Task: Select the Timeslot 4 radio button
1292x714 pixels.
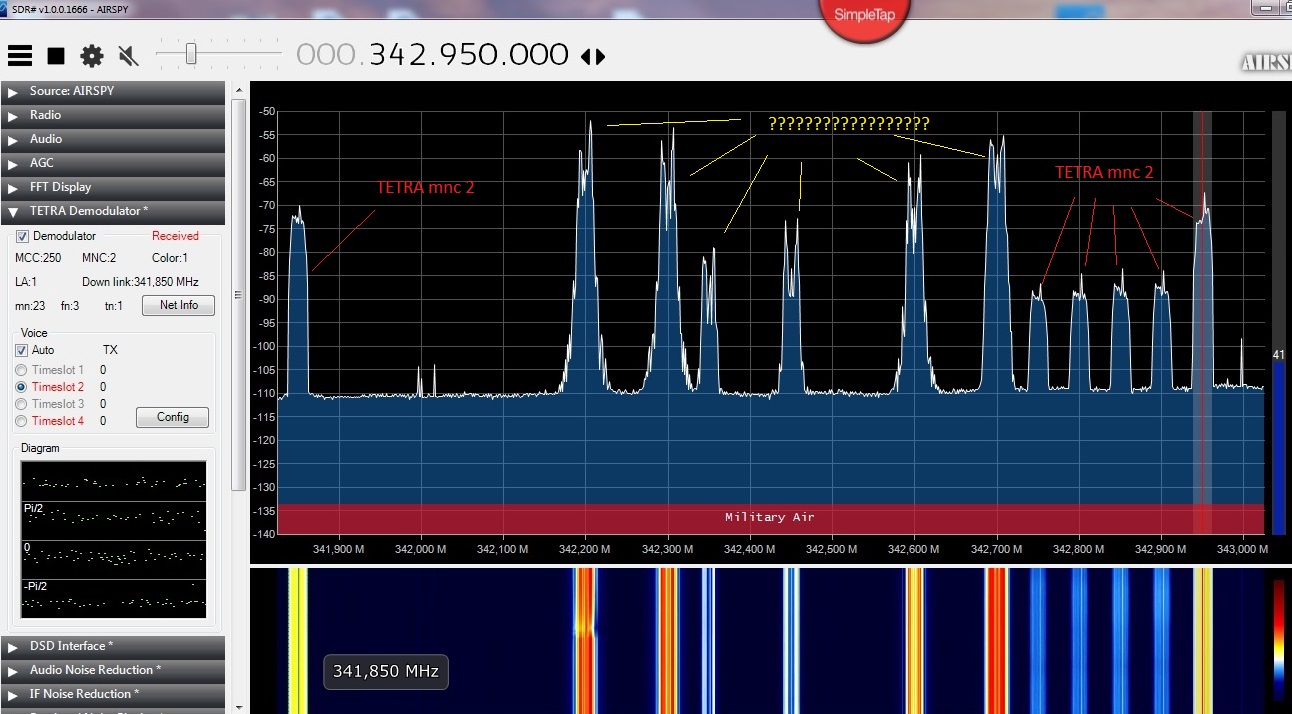Action: pyautogui.click(x=21, y=421)
